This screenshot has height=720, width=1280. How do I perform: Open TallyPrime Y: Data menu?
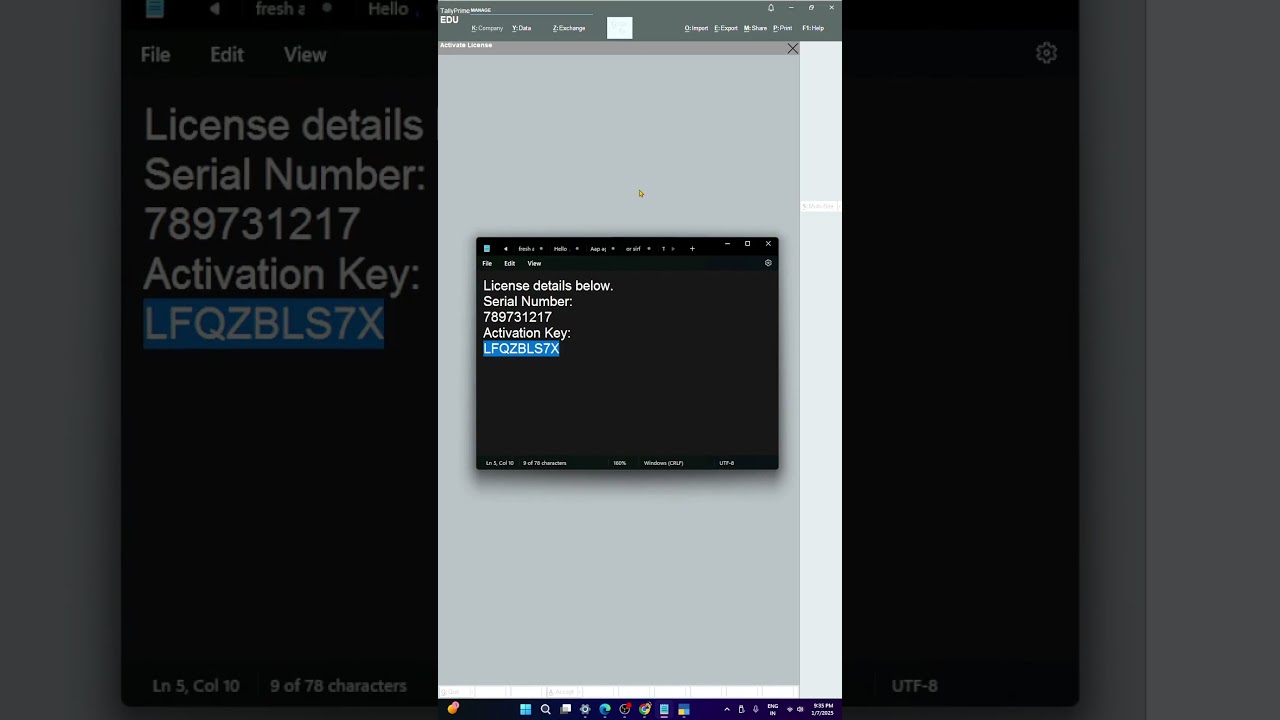522,28
